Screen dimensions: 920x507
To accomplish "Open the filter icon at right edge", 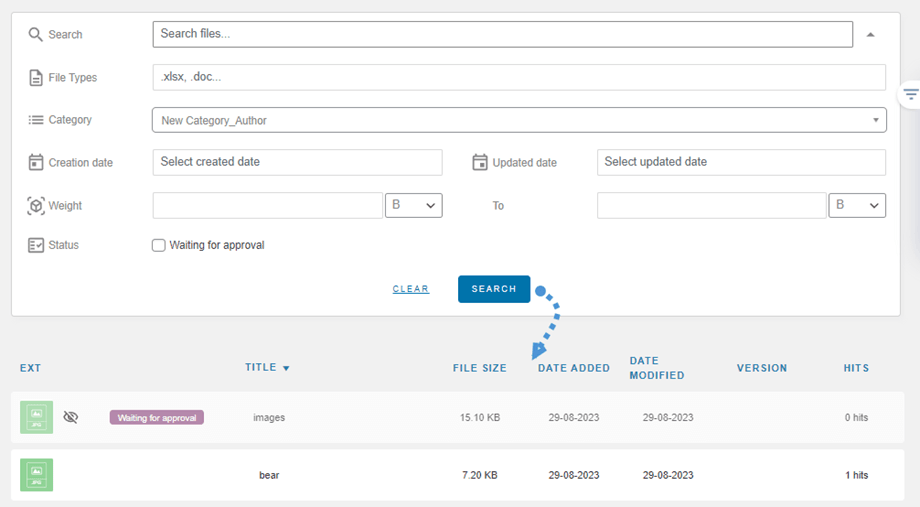I will pos(910,95).
